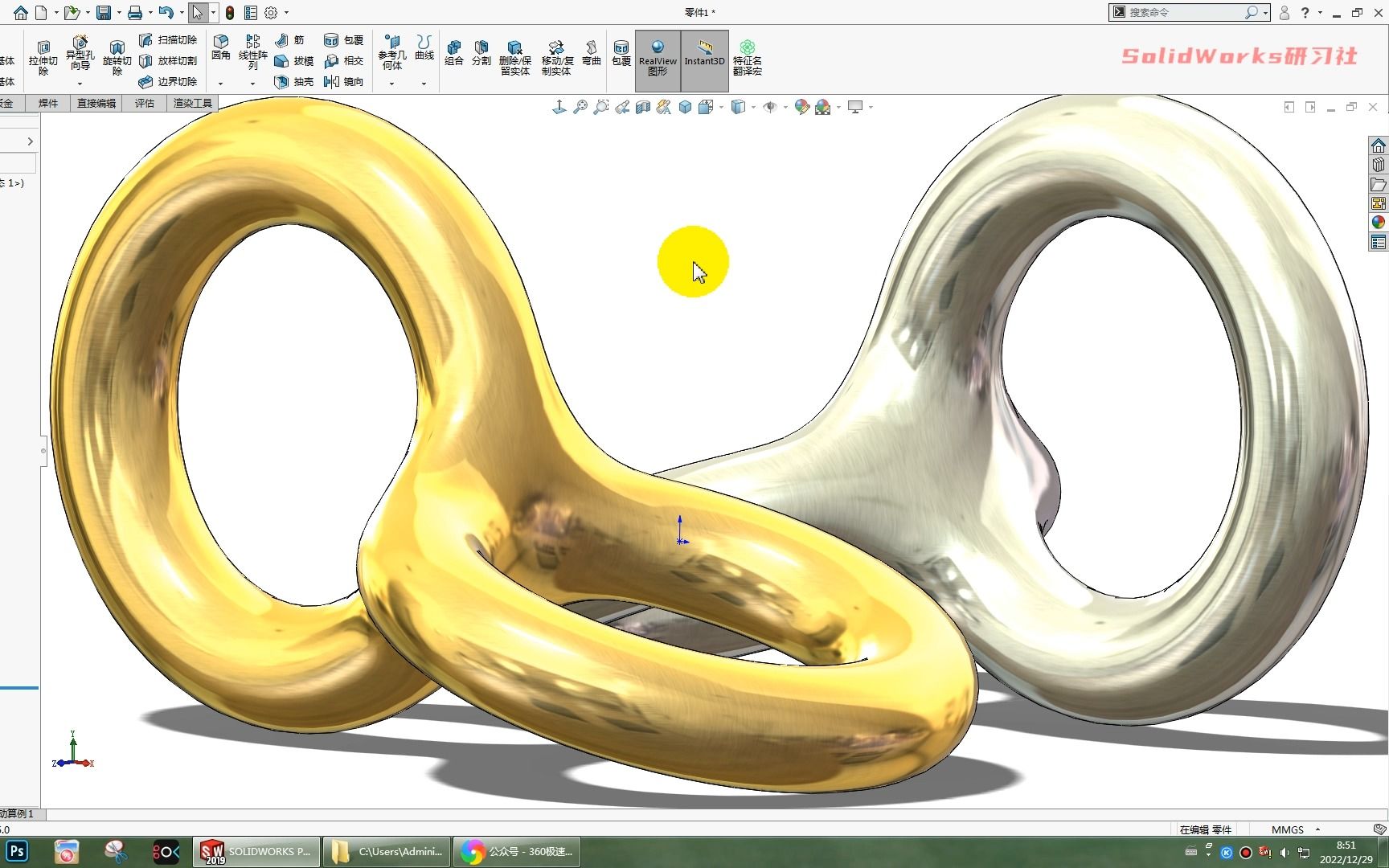
Task: Switch to the 评估 evaluate tab
Action: click(145, 103)
